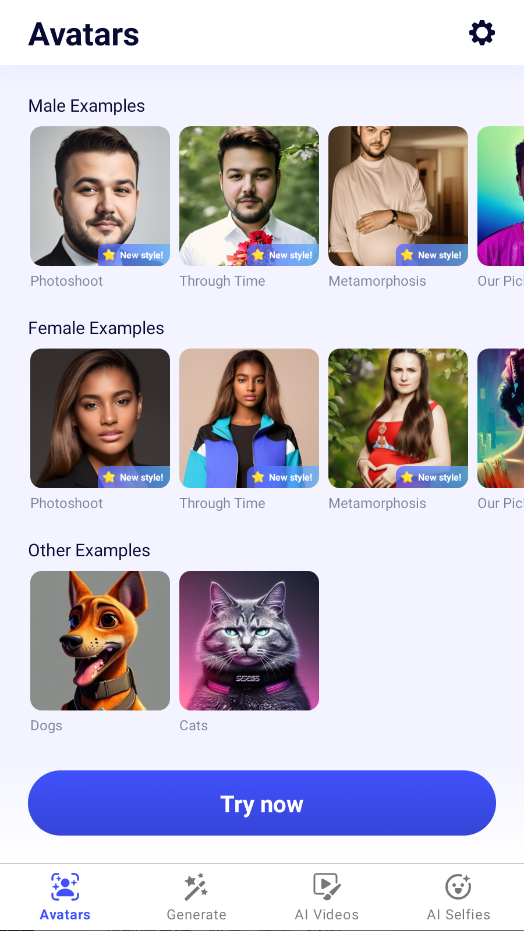Tap the partially visible male Our Picks thumbnail
Viewport: 524px width, 931px height.
pos(501,196)
